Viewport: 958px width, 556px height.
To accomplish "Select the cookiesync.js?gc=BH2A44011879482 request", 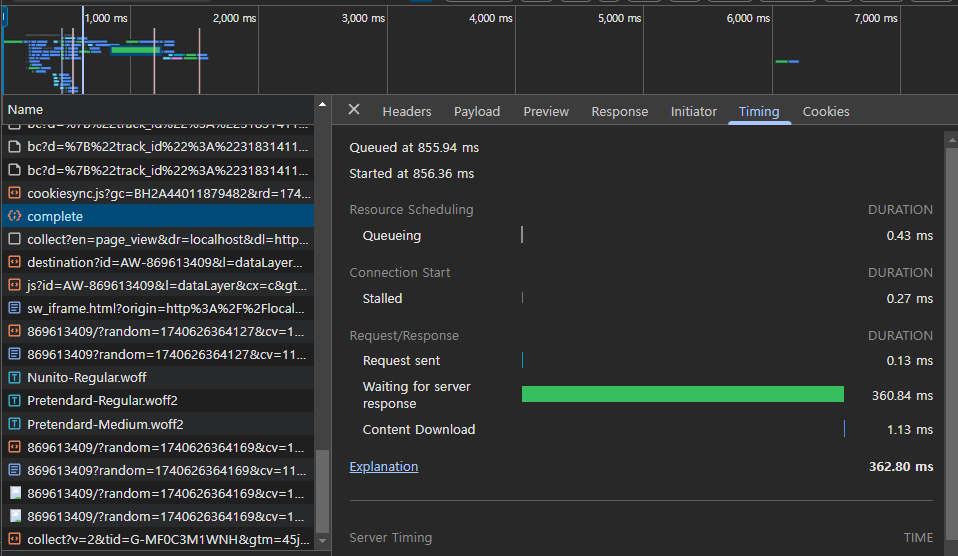I will pyautogui.click(x=158, y=194).
